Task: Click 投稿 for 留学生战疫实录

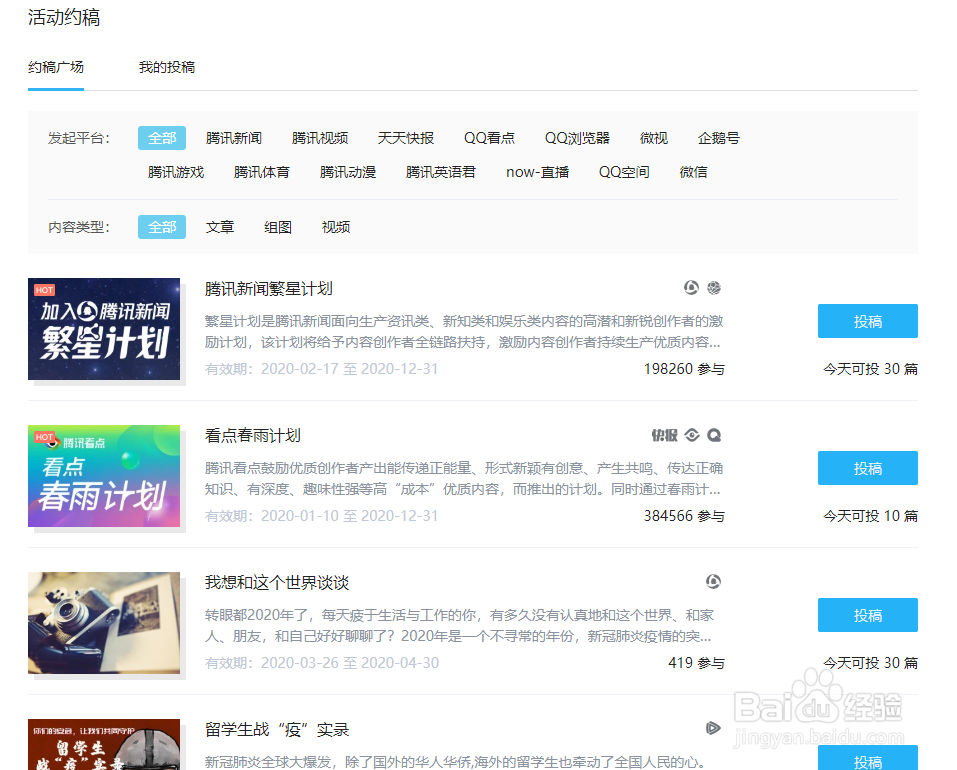Action: tap(867, 758)
